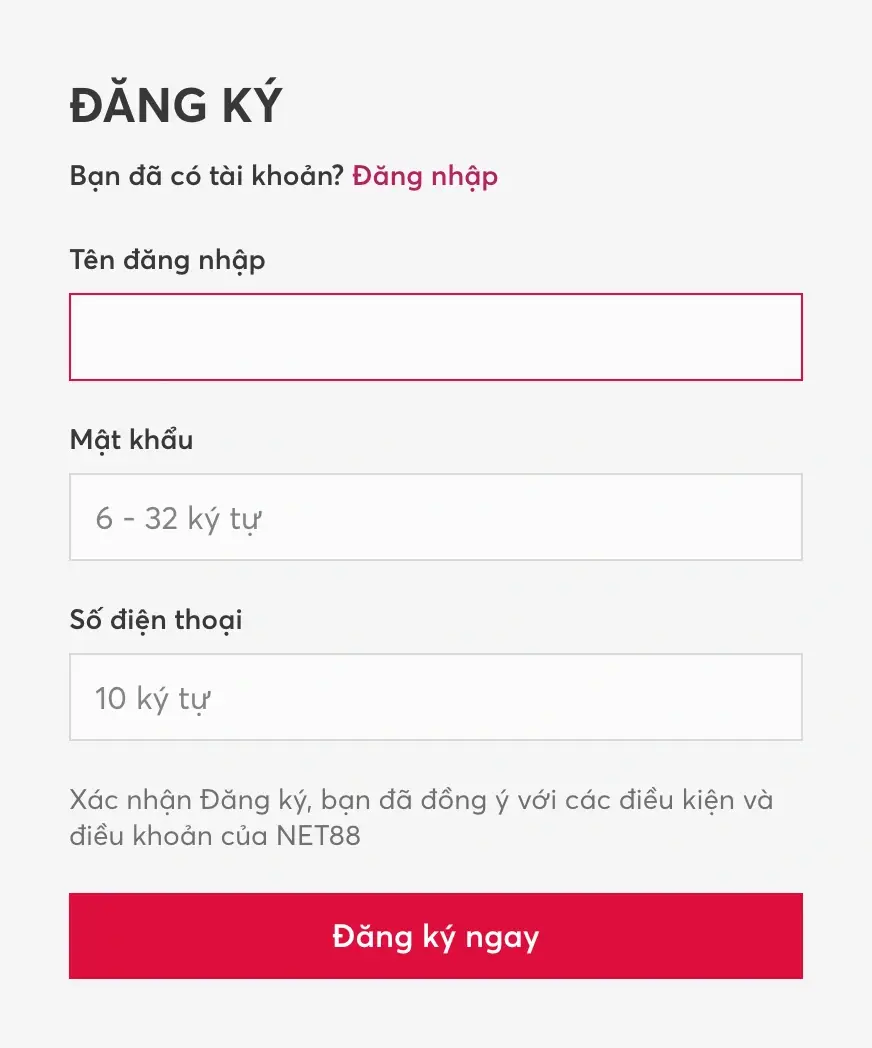Click the Mật khẩu label

131,439
